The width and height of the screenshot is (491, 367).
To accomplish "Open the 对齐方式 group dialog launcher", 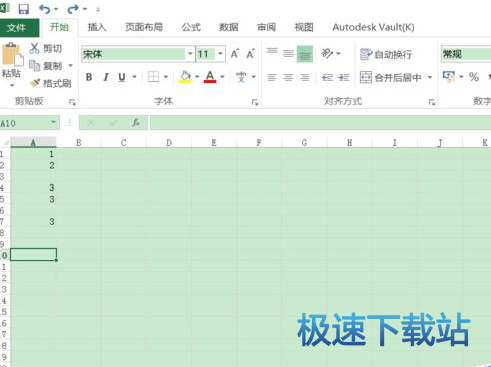I will tap(432, 102).
